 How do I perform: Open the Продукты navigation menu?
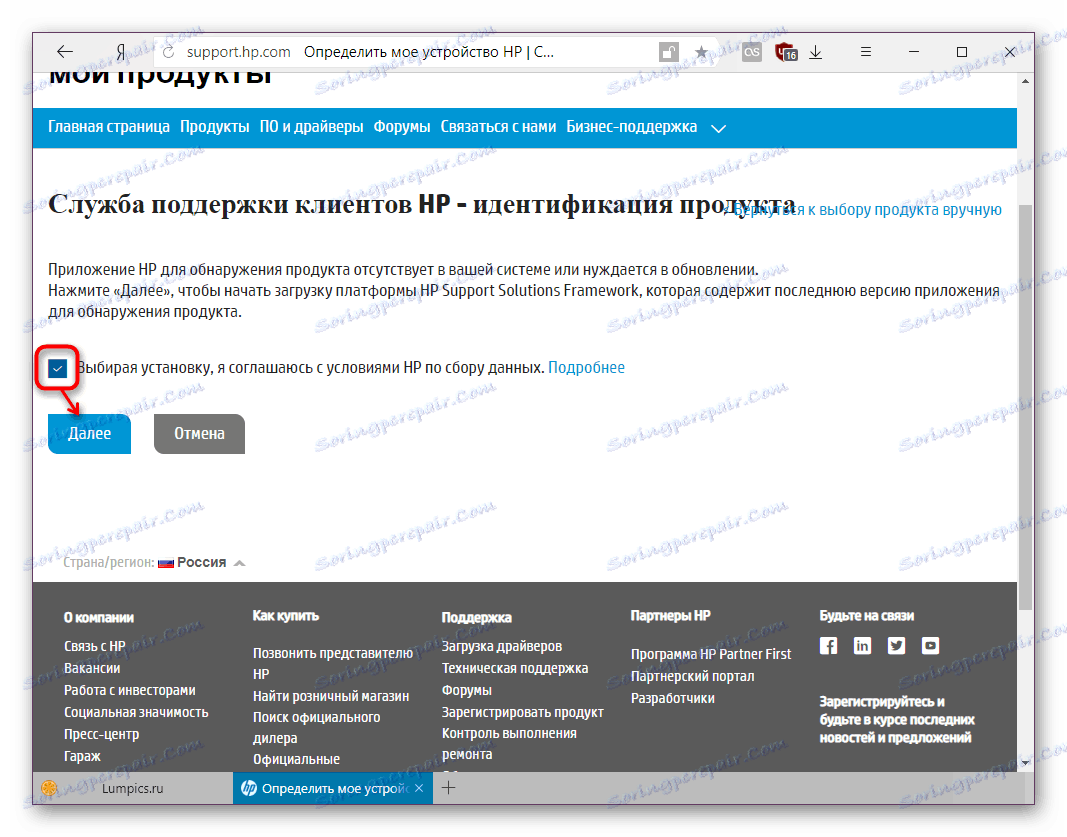(214, 127)
